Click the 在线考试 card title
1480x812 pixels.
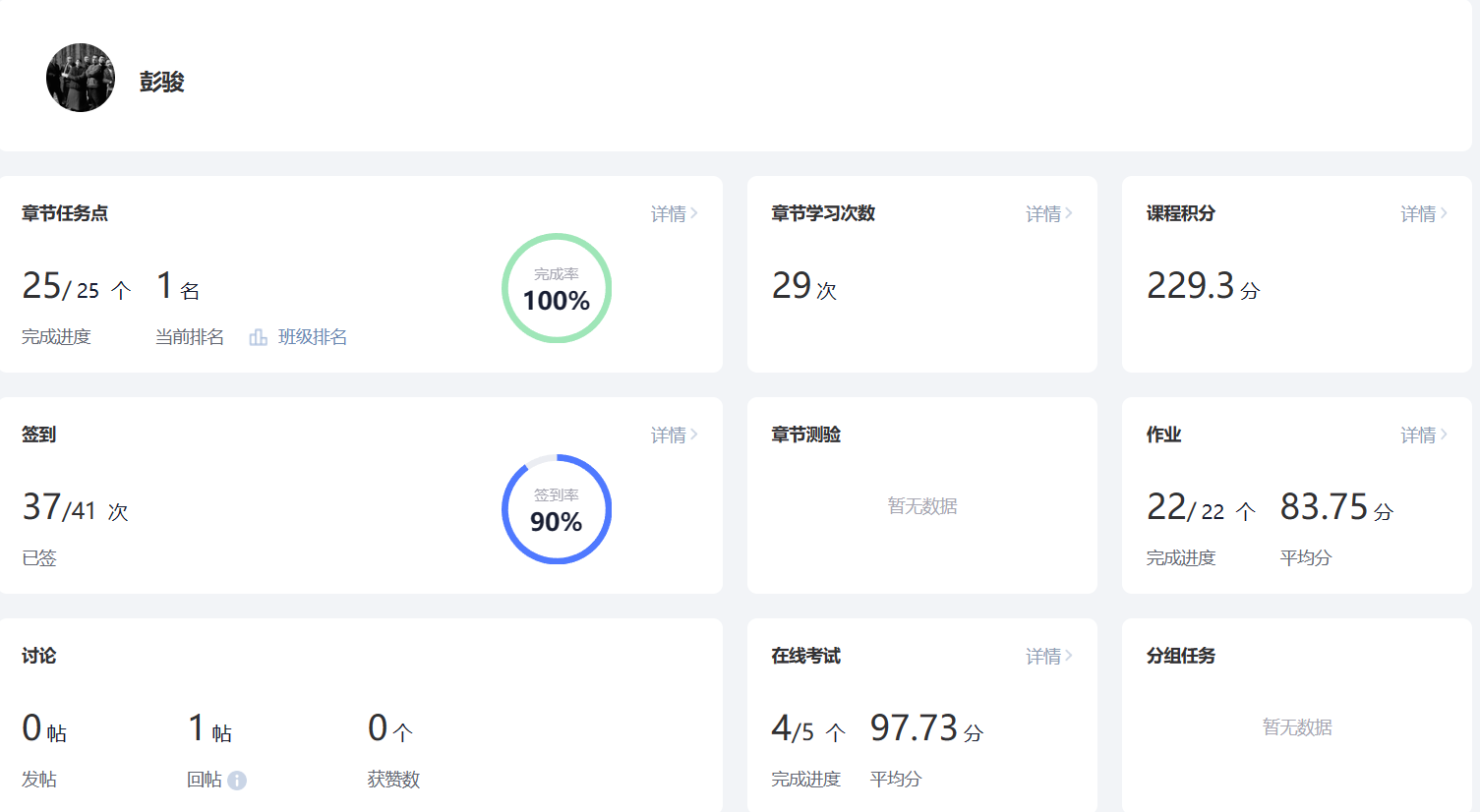pyautogui.click(x=806, y=656)
